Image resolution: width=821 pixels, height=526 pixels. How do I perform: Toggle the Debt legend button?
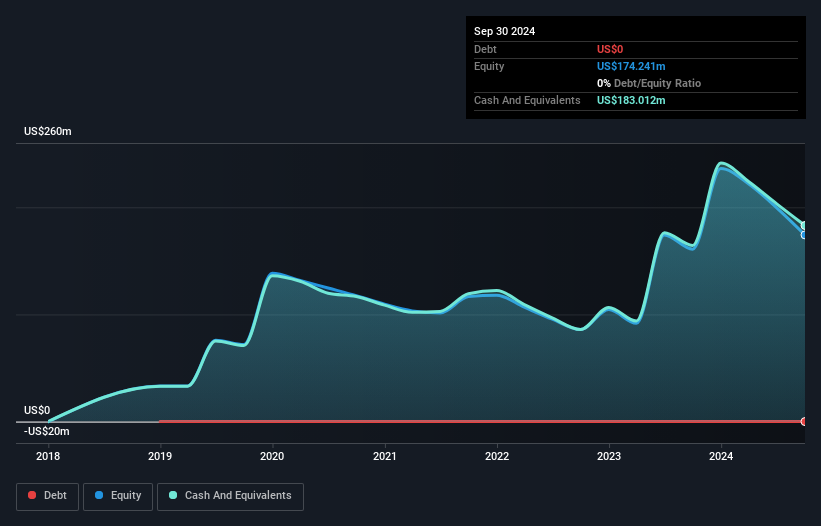[47, 496]
